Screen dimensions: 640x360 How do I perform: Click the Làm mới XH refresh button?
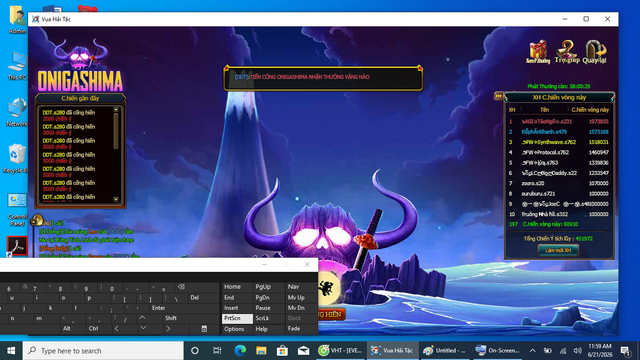click(x=558, y=250)
